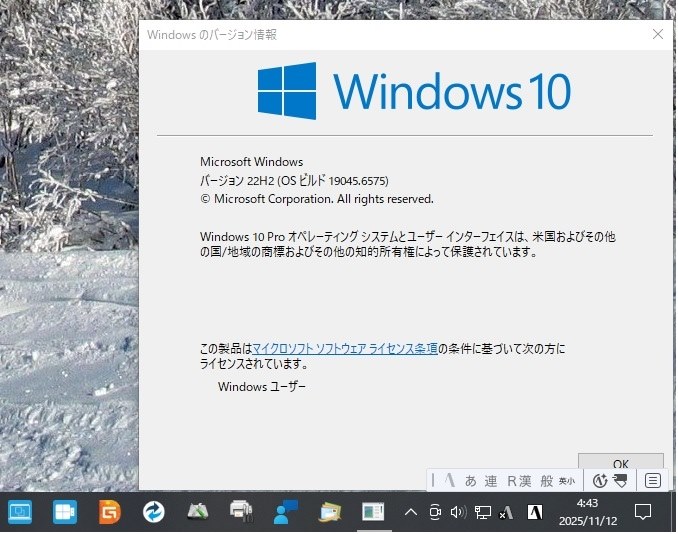Click the 連 conversion mode indicator

pyautogui.click(x=490, y=480)
